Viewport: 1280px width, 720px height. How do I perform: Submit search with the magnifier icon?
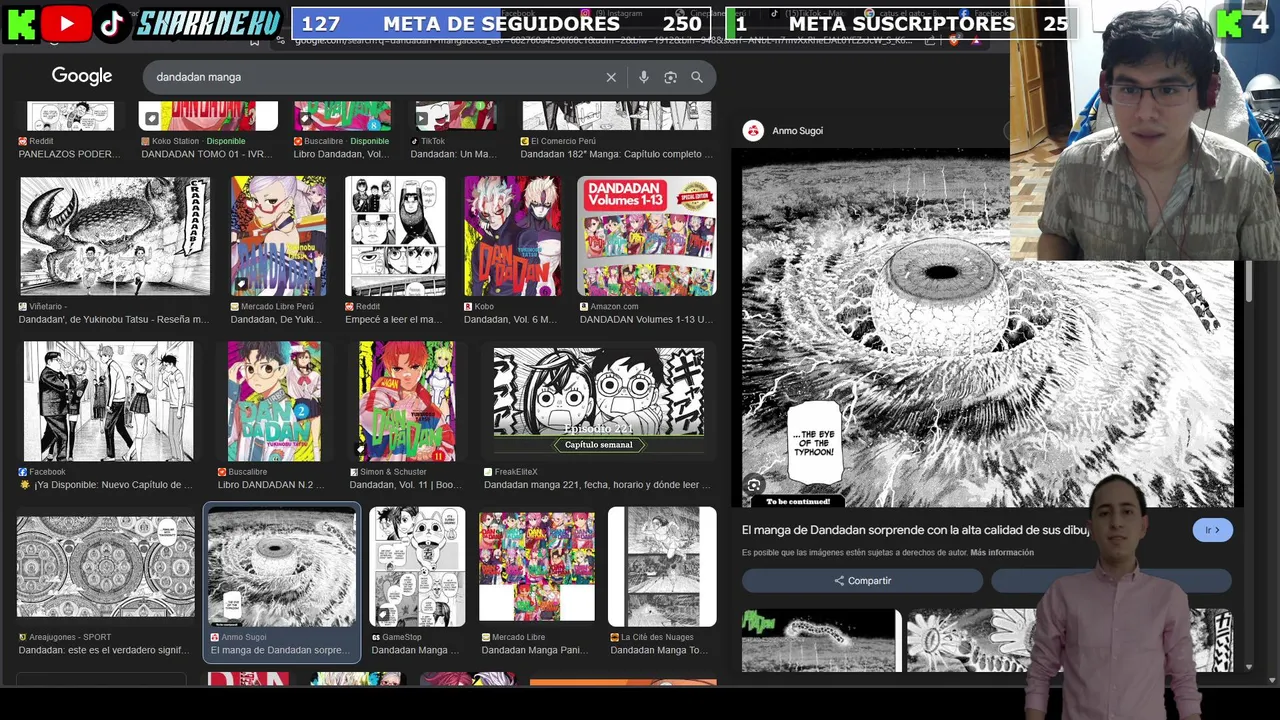[697, 77]
